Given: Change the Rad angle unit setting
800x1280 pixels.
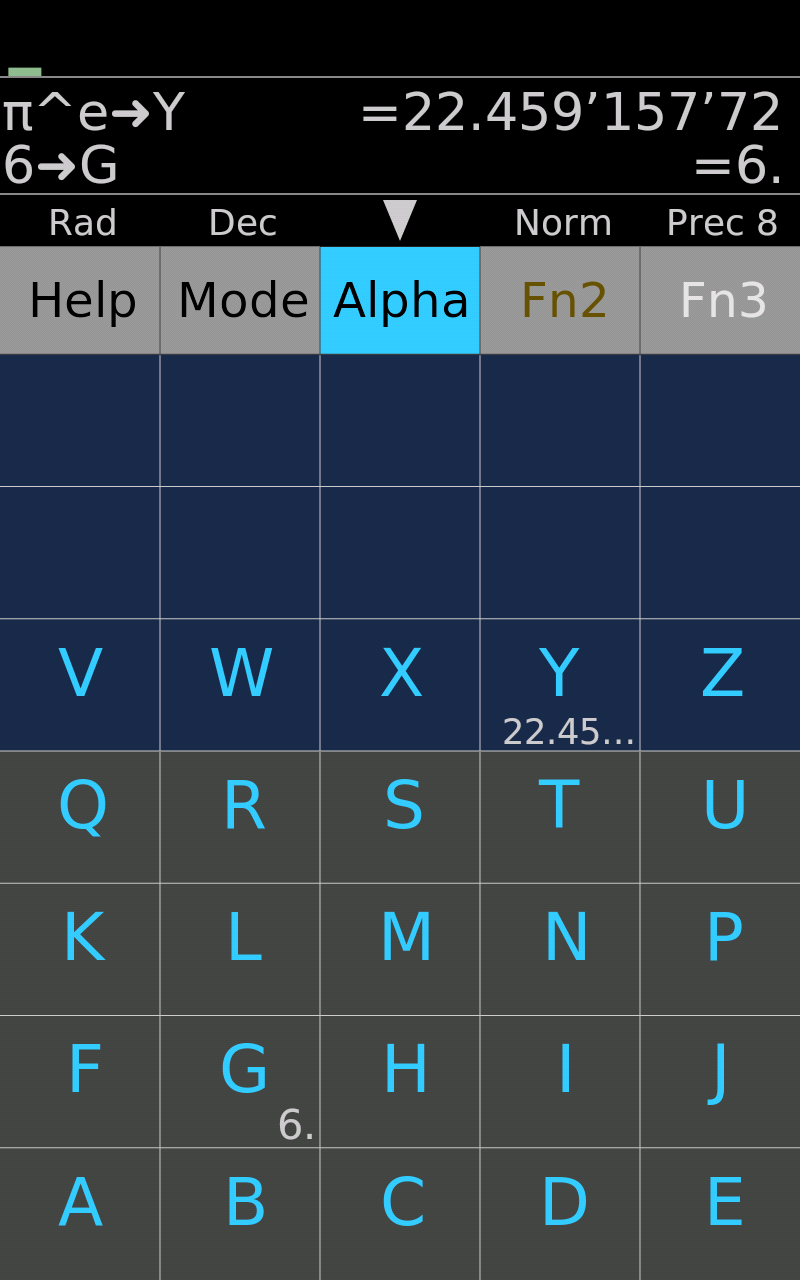Looking at the screenshot, I should [x=82, y=223].
